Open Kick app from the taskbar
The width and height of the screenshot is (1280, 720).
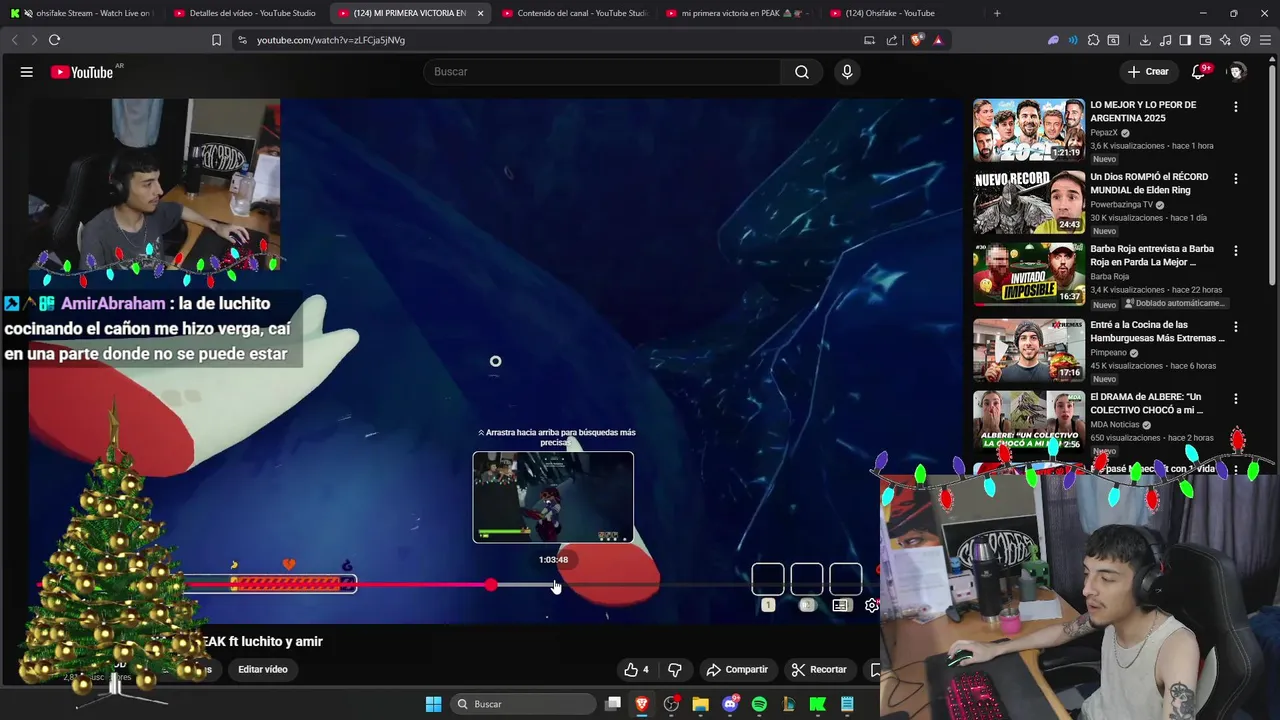tap(818, 704)
